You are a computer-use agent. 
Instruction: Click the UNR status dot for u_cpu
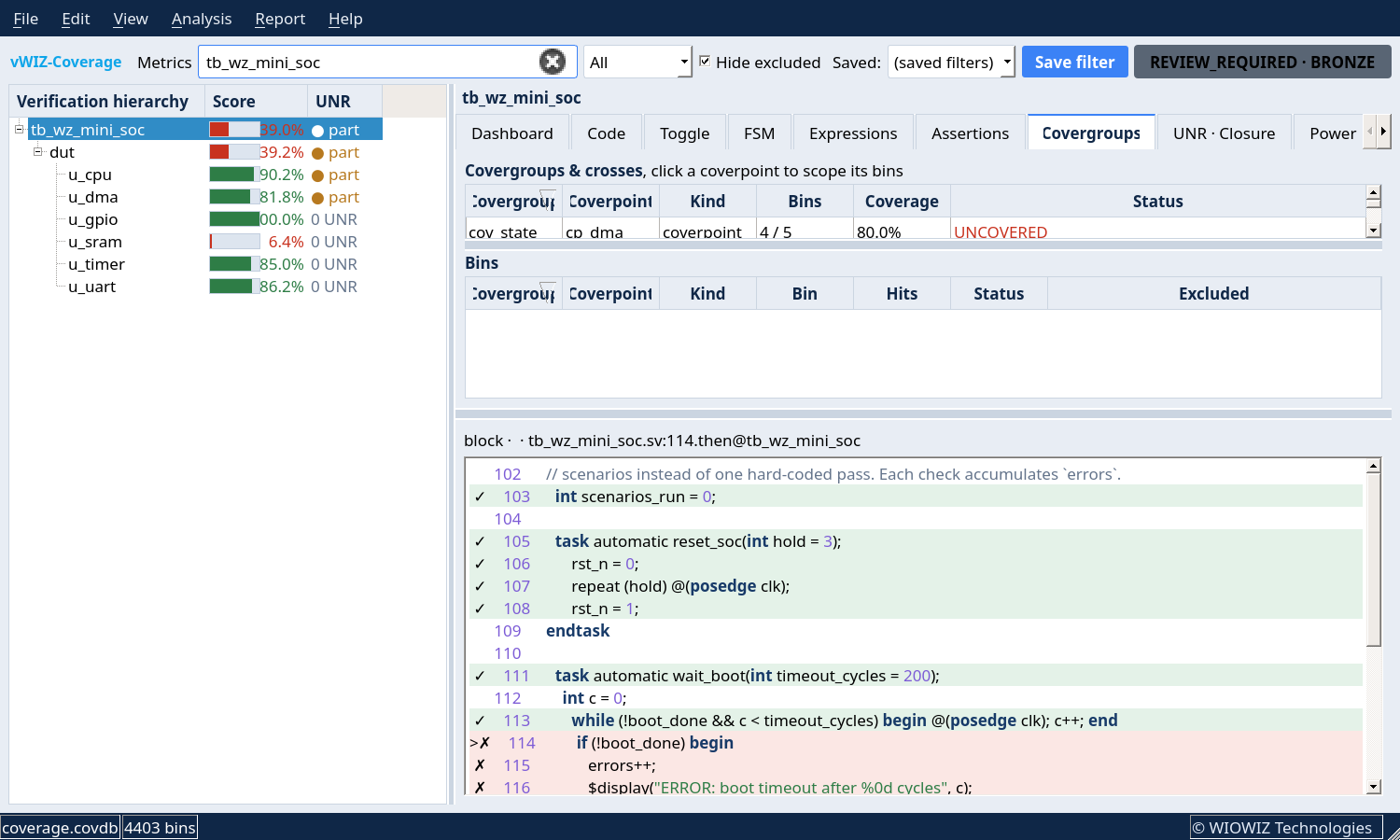[x=317, y=175]
